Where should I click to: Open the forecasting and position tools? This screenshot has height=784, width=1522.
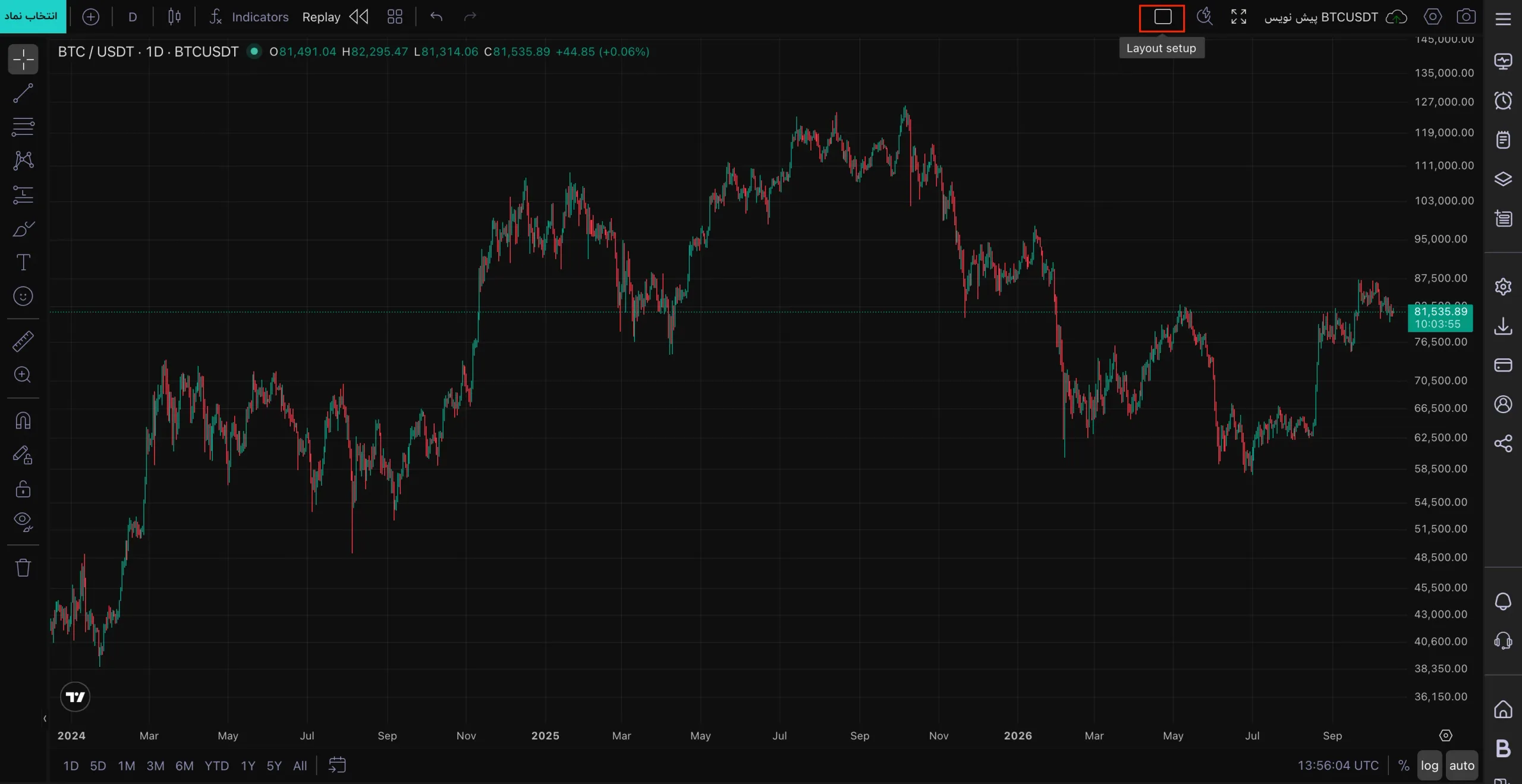point(23,194)
